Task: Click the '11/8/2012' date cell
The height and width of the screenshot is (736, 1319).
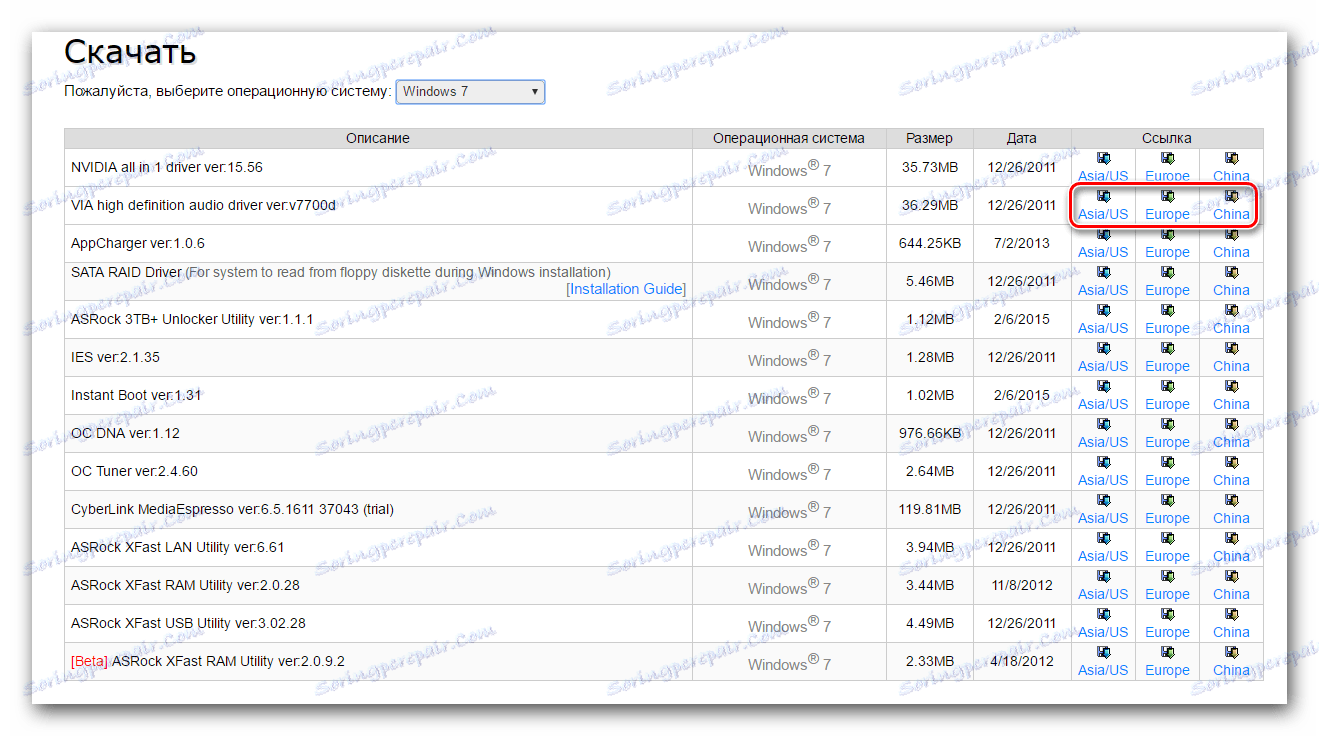Action: click(x=1022, y=585)
